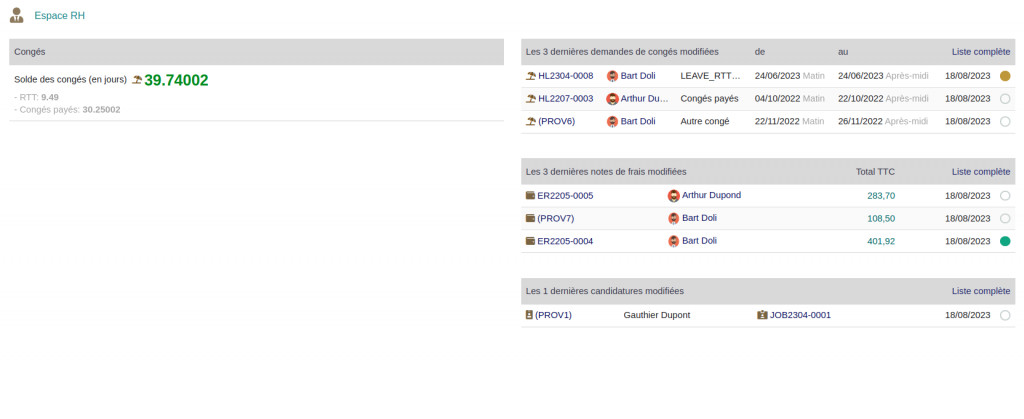Click the Autre congé leave type cell
1024x419 pixels.
[705, 121]
